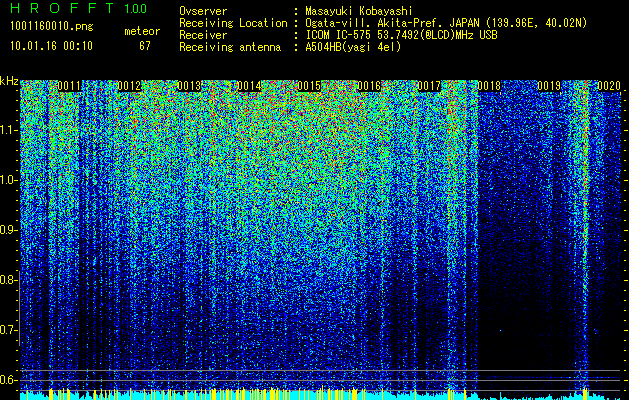Click the timestamp 10.01.16 00:10
Viewport: 629px width, 400px height.
pos(51,46)
